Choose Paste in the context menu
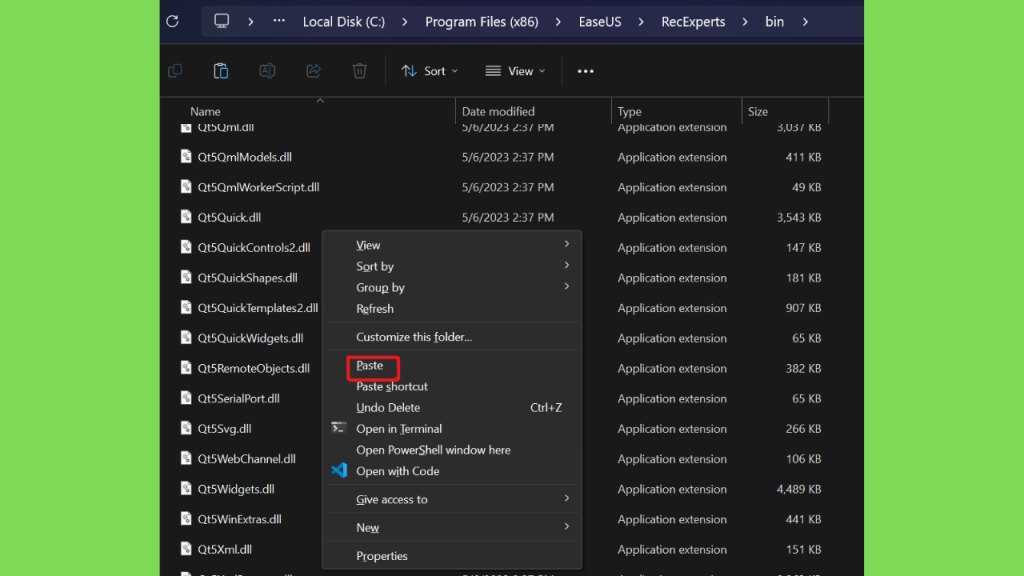Image resolution: width=1024 pixels, height=576 pixels. tap(452, 366)
